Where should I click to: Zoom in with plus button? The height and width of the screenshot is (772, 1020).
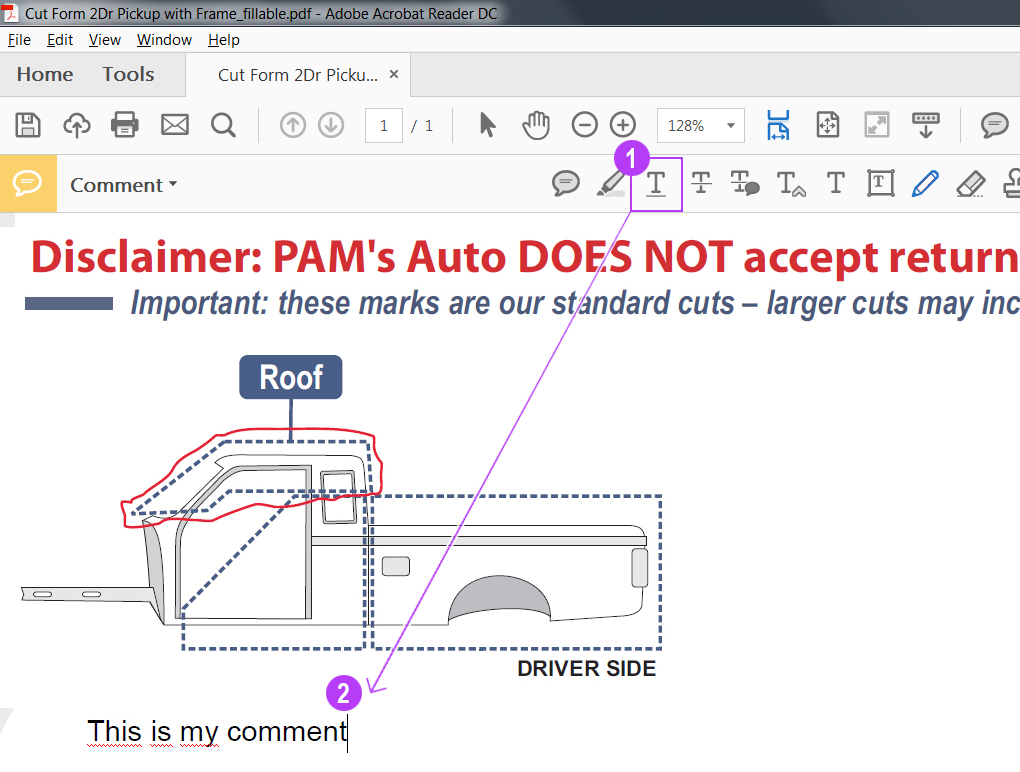coord(623,125)
